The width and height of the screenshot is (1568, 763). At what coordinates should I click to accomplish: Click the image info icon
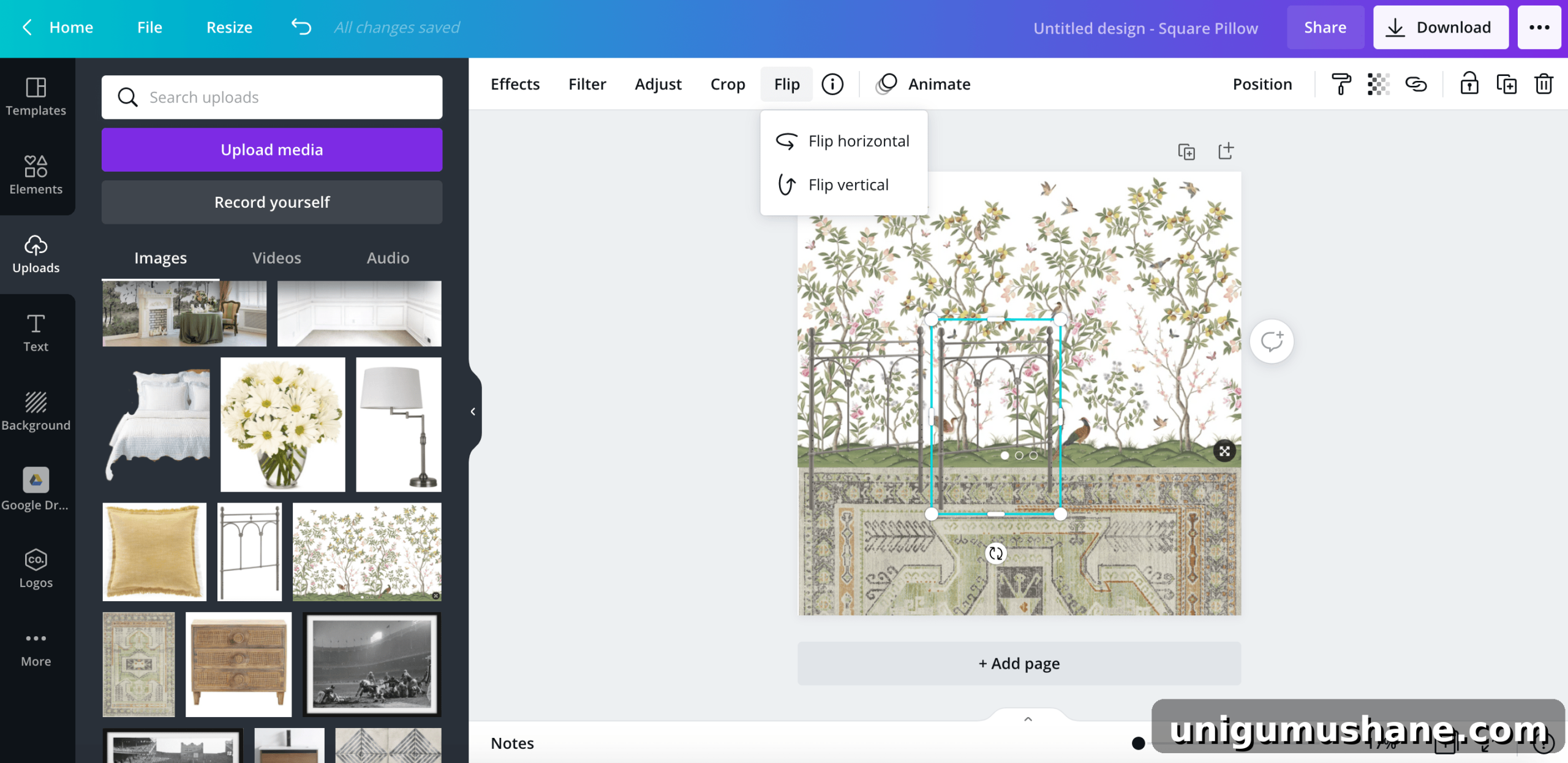[832, 84]
